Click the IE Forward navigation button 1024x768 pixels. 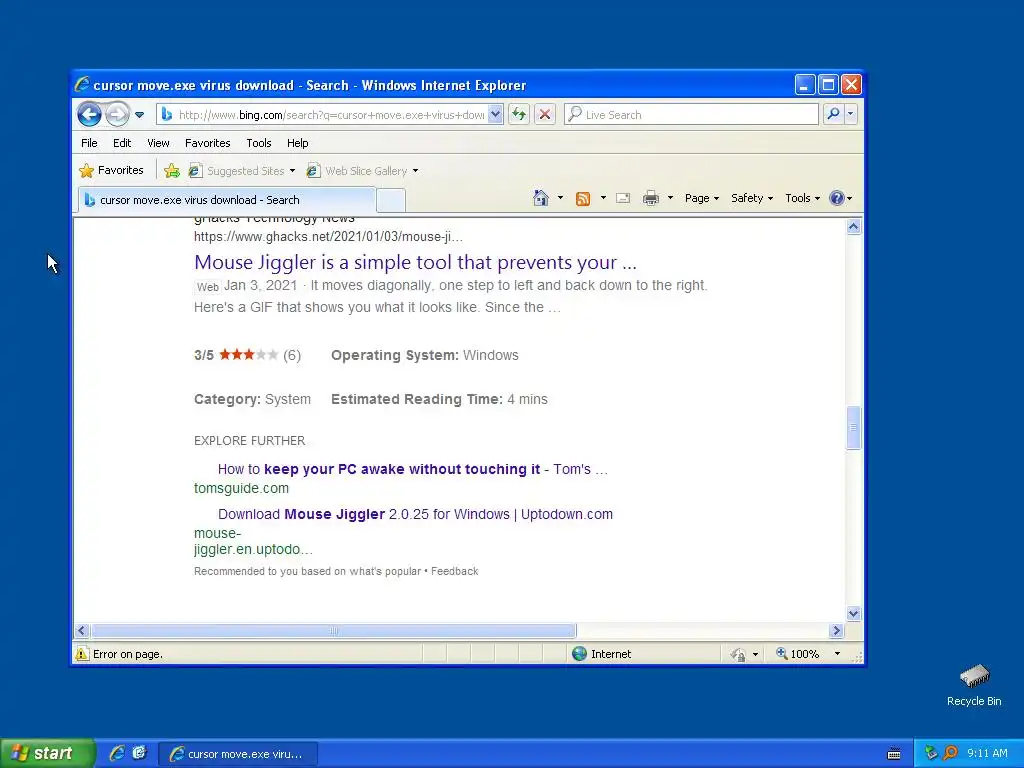(118, 114)
